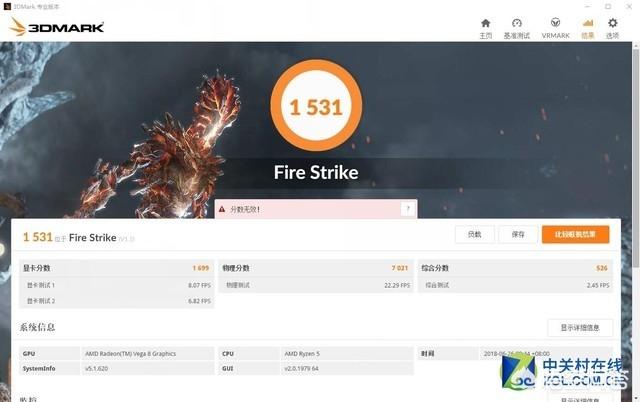This screenshot has width=640, height=402.
Task: Click the partially visible lower 显示详细信息 button
Action: coord(580,398)
